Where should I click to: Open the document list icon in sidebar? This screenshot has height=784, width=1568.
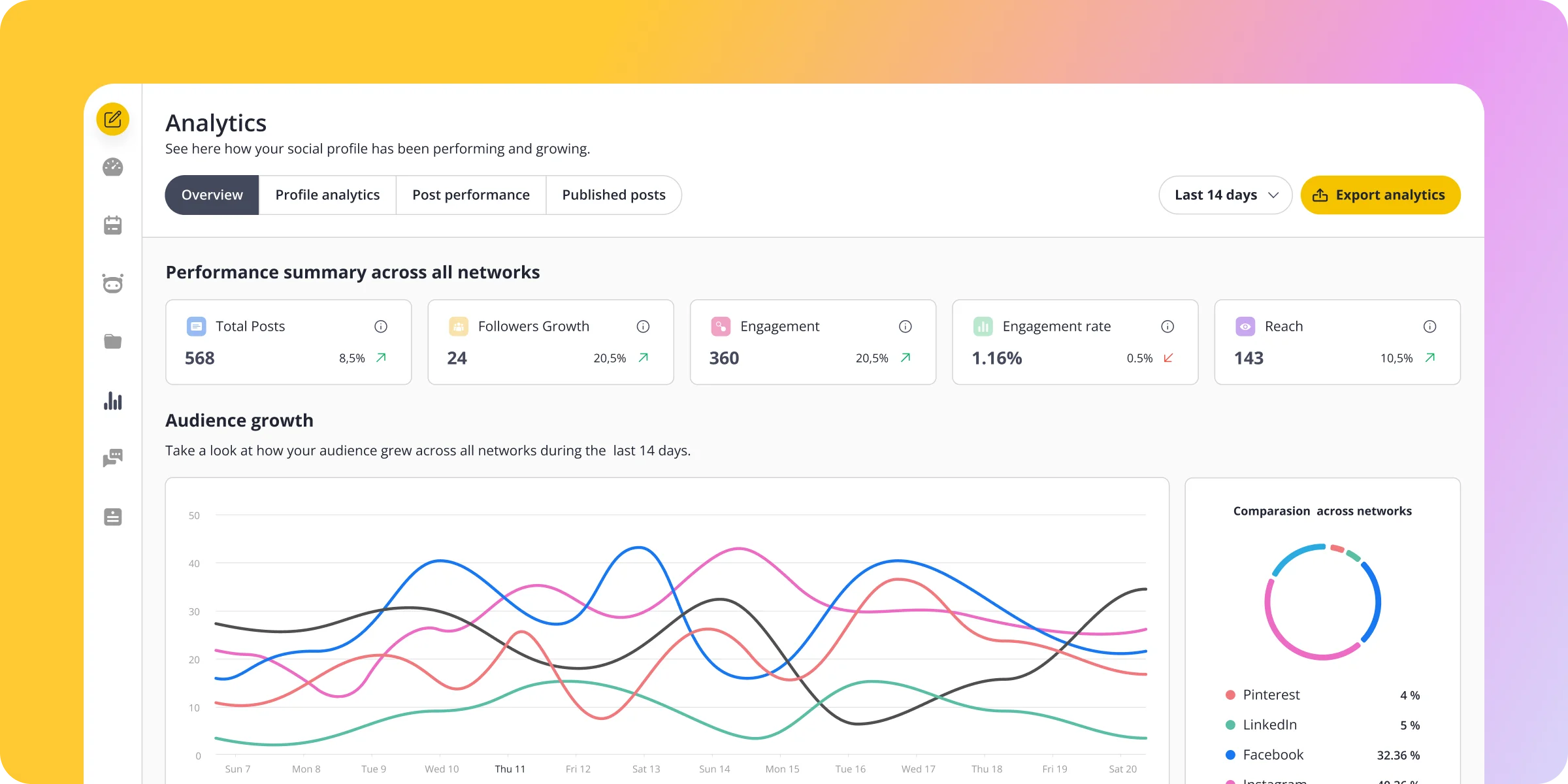pos(113,517)
